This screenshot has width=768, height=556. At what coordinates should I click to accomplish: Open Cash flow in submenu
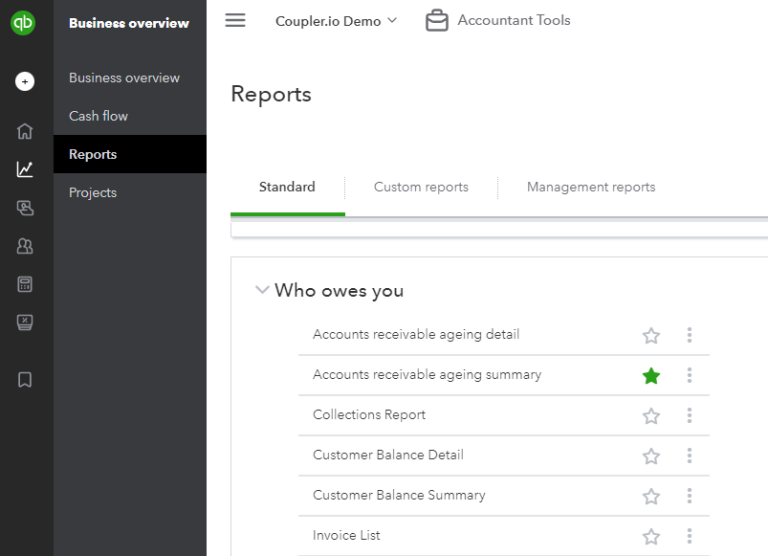click(x=98, y=116)
